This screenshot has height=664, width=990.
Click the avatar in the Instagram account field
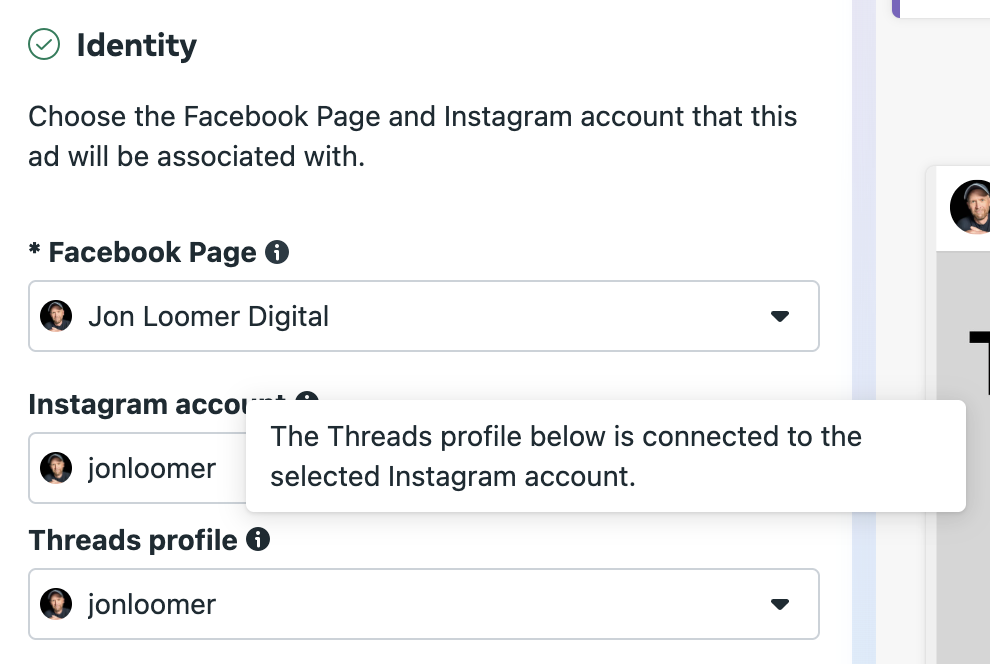[x=56, y=468]
